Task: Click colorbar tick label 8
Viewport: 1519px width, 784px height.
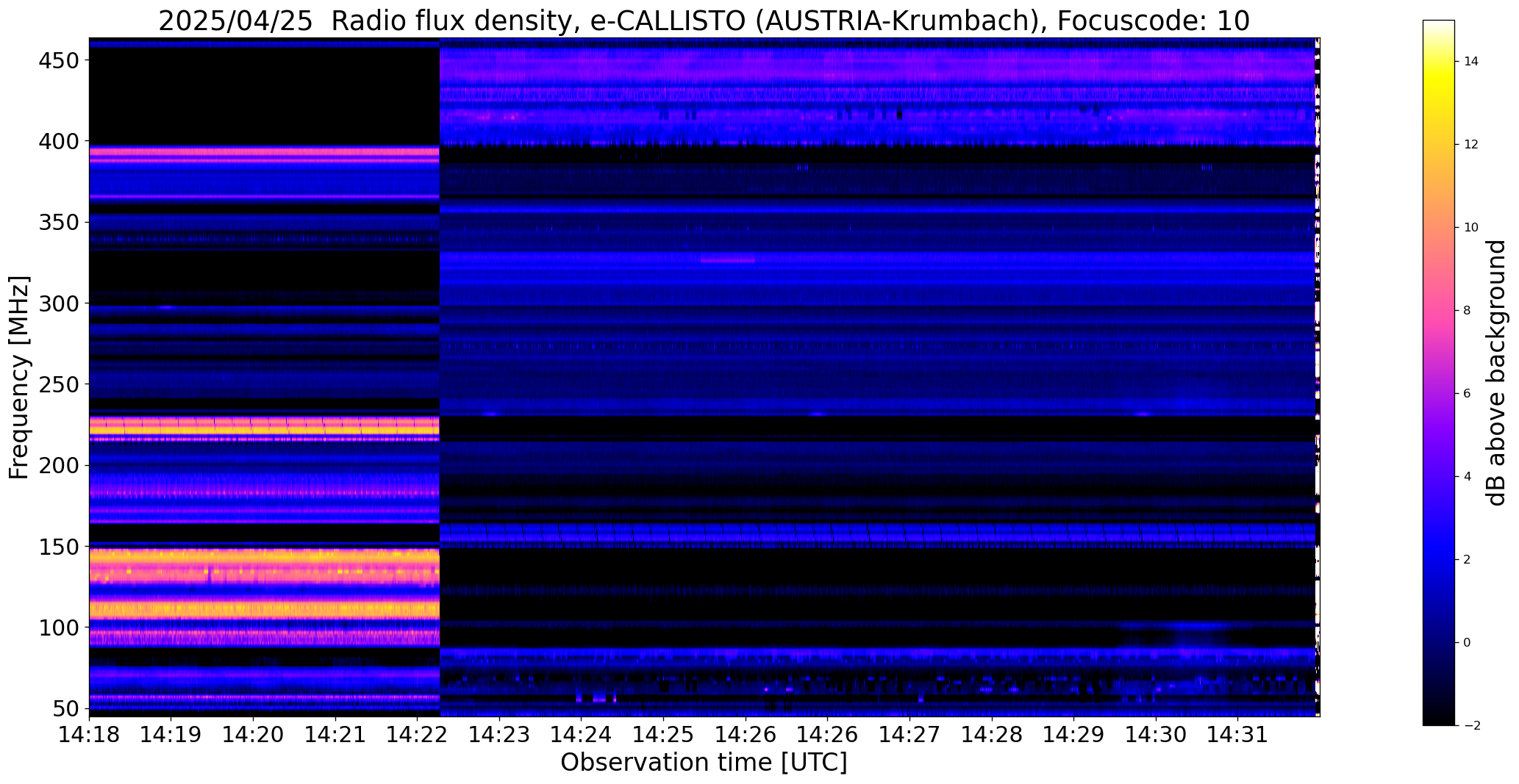Action: tap(1468, 311)
